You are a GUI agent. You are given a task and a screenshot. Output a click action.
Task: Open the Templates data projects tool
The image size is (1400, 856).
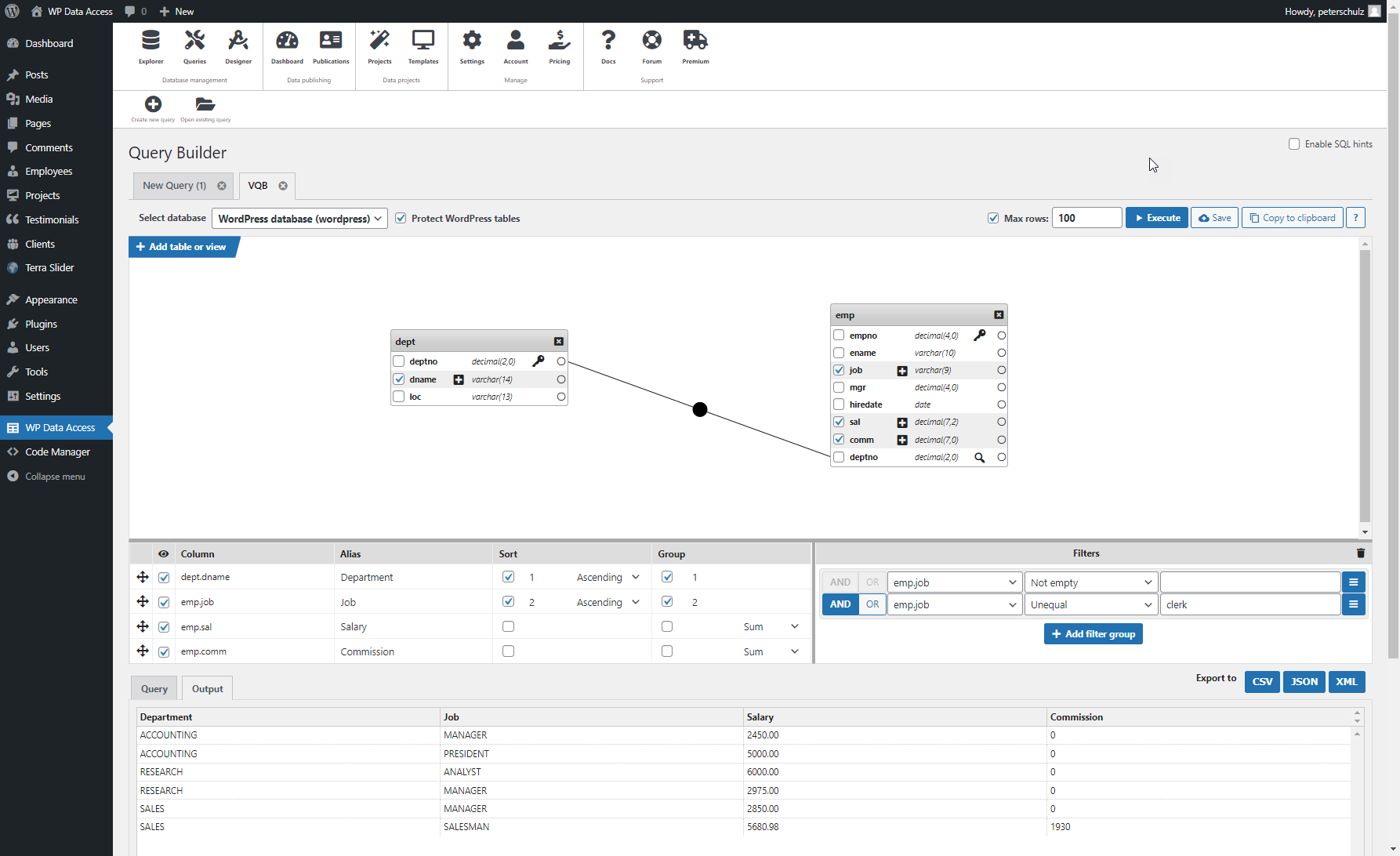pyautogui.click(x=423, y=47)
